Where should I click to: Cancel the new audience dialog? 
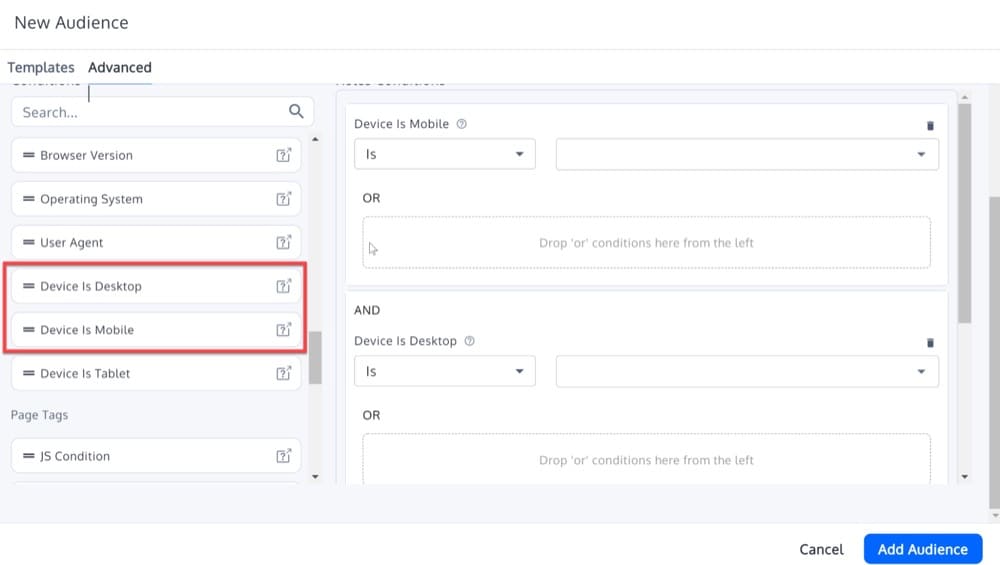(821, 549)
